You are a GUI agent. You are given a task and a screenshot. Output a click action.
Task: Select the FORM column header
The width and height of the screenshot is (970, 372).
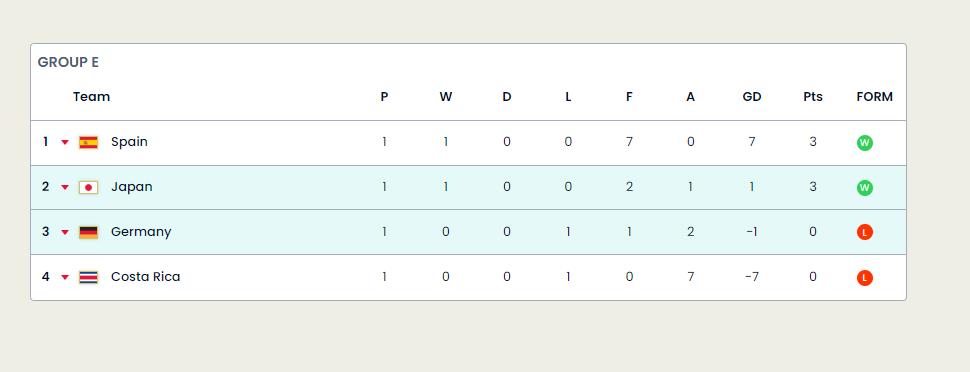[875, 97]
